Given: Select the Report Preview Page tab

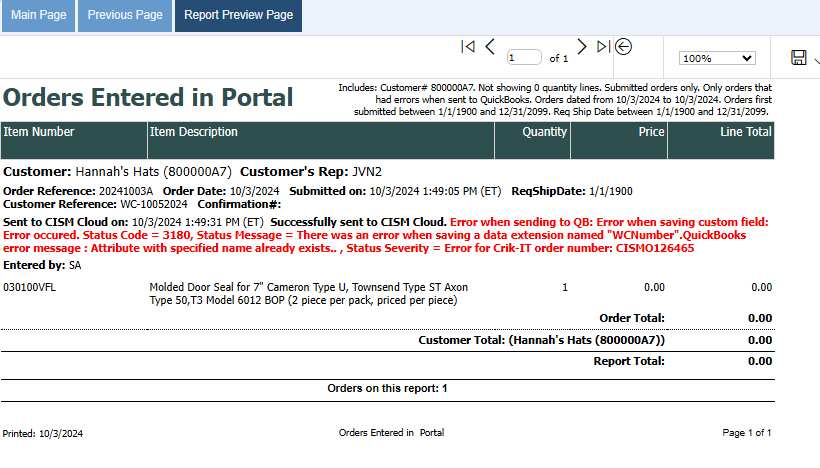Looking at the screenshot, I should point(238,16).
